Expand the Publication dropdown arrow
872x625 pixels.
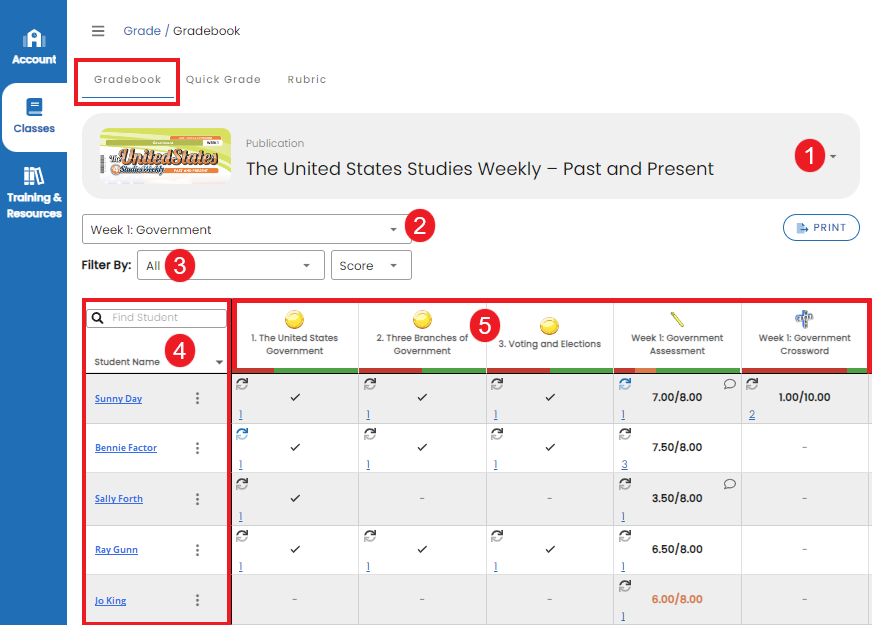pyautogui.click(x=833, y=156)
